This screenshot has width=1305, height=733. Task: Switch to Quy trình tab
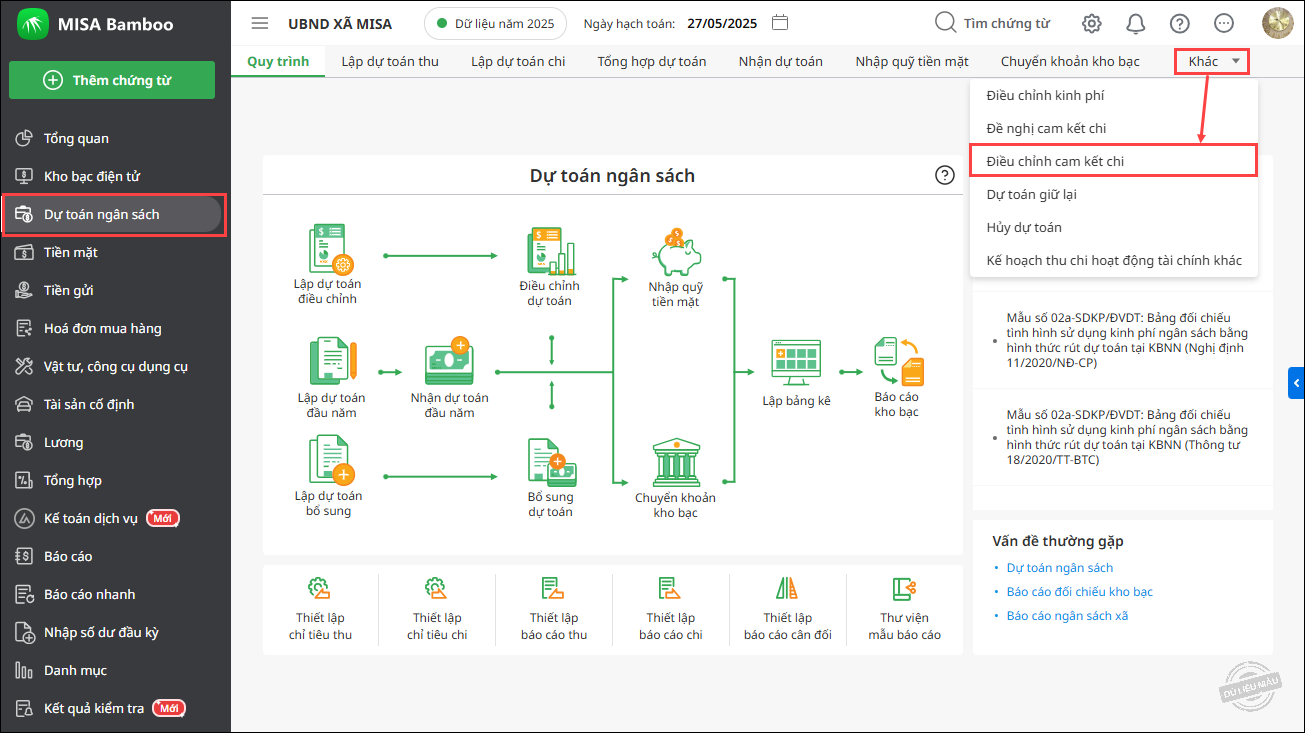pyautogui.click(x=278, y=61)
